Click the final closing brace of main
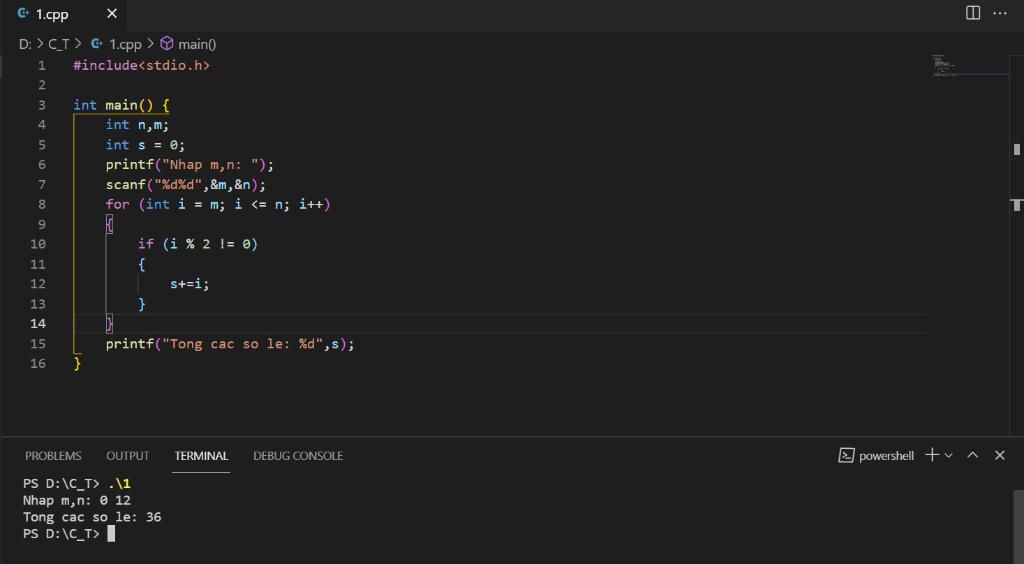1024x564 pixels. [x=77, y=364]
